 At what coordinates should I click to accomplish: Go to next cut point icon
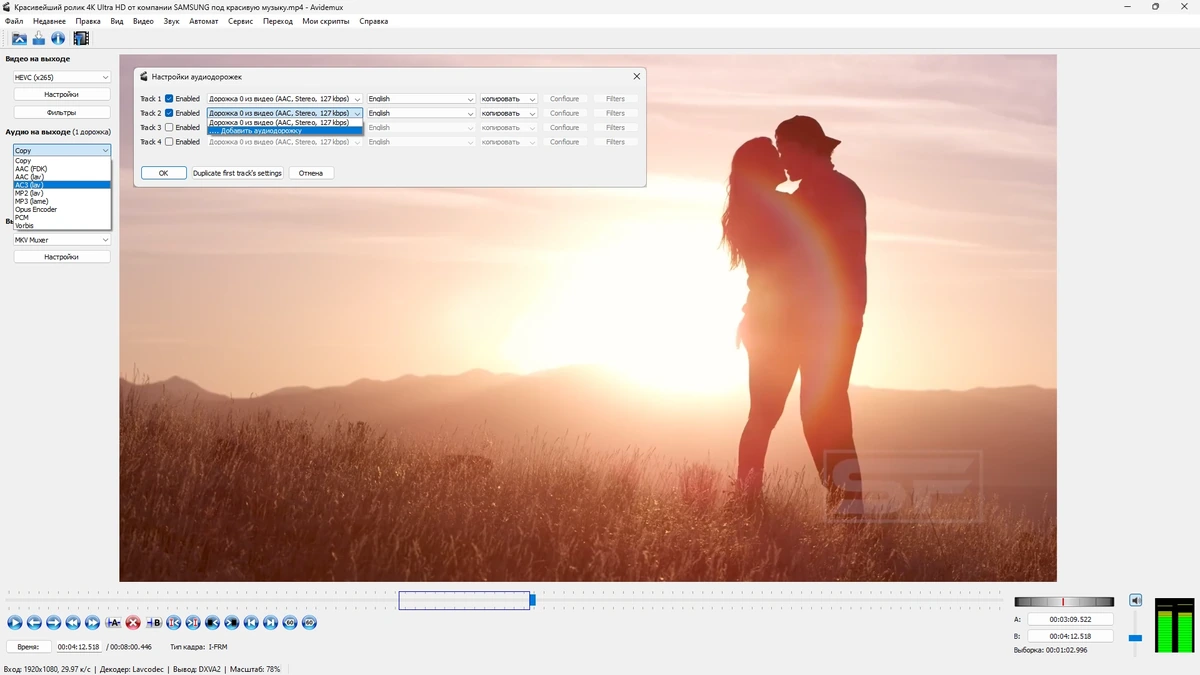pos(193,623)
